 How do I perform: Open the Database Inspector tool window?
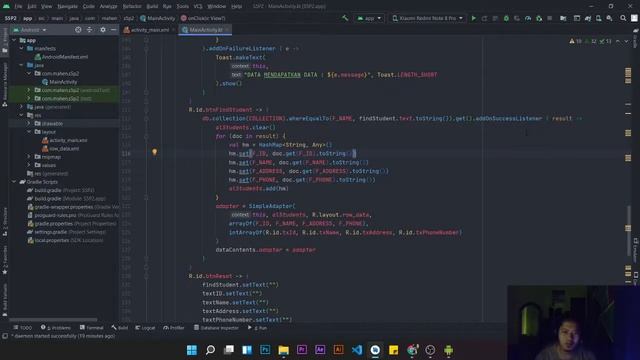[216, 328]
